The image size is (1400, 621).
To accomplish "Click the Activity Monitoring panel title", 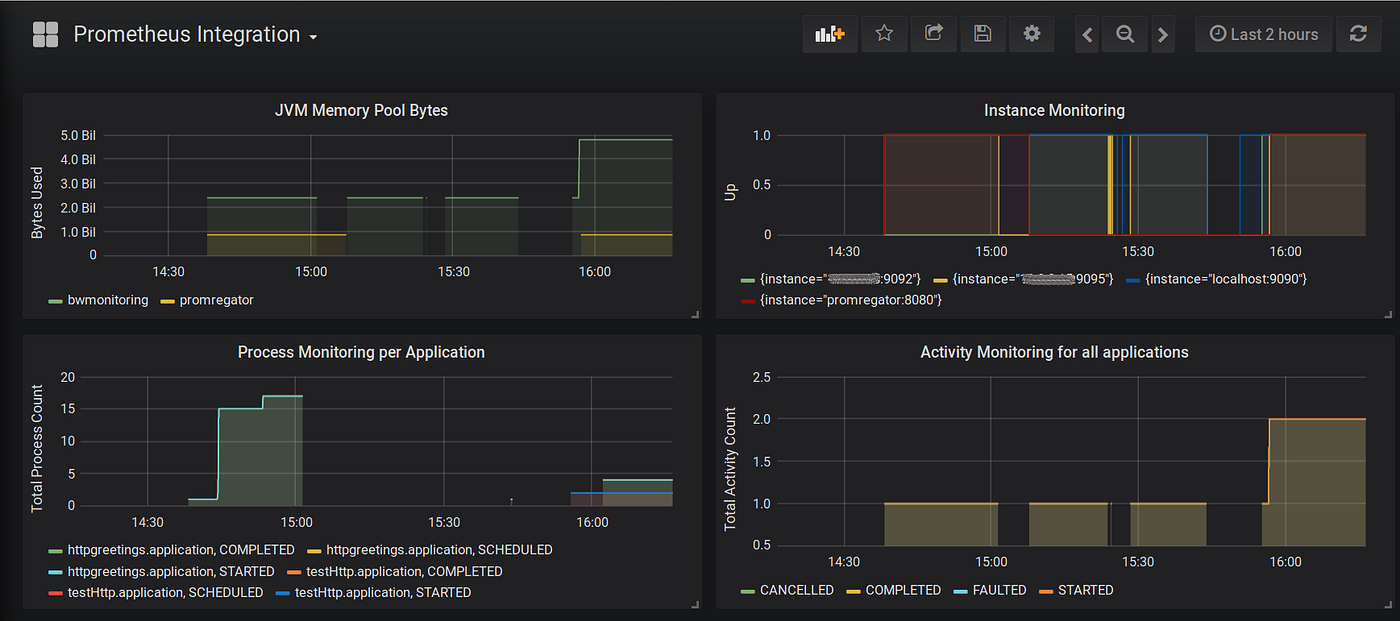I will point(1054,352).
